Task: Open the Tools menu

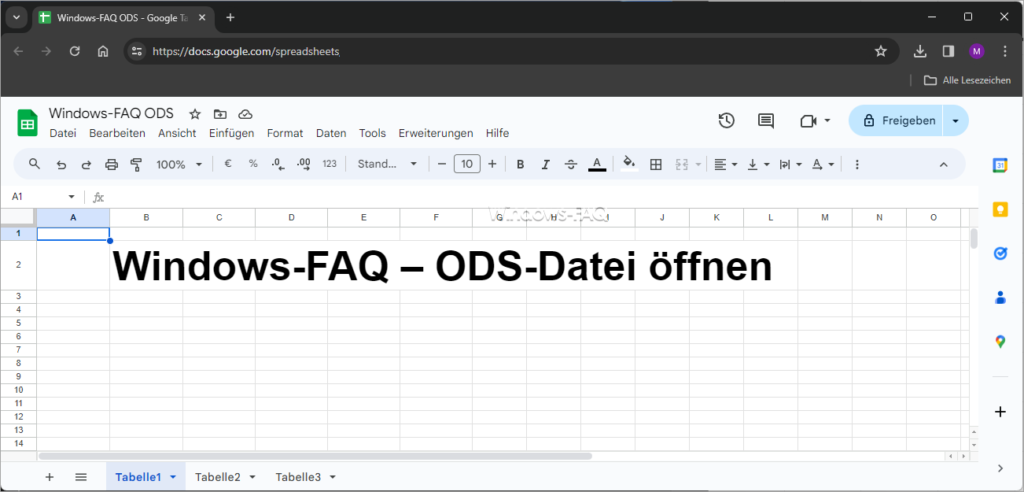Action: pos(372,133)
